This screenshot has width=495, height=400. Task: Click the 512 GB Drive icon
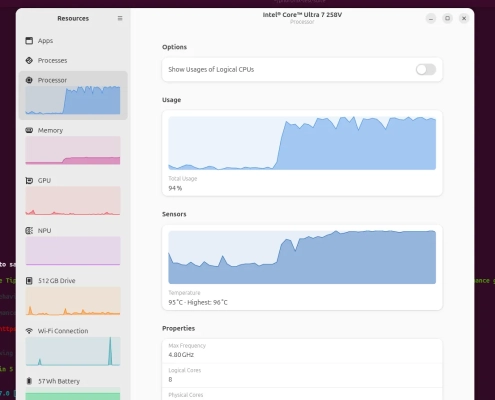[29, 281]
